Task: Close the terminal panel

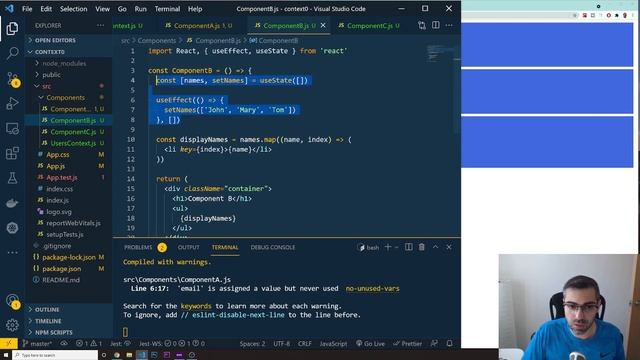Action: (x=449, y=247)
